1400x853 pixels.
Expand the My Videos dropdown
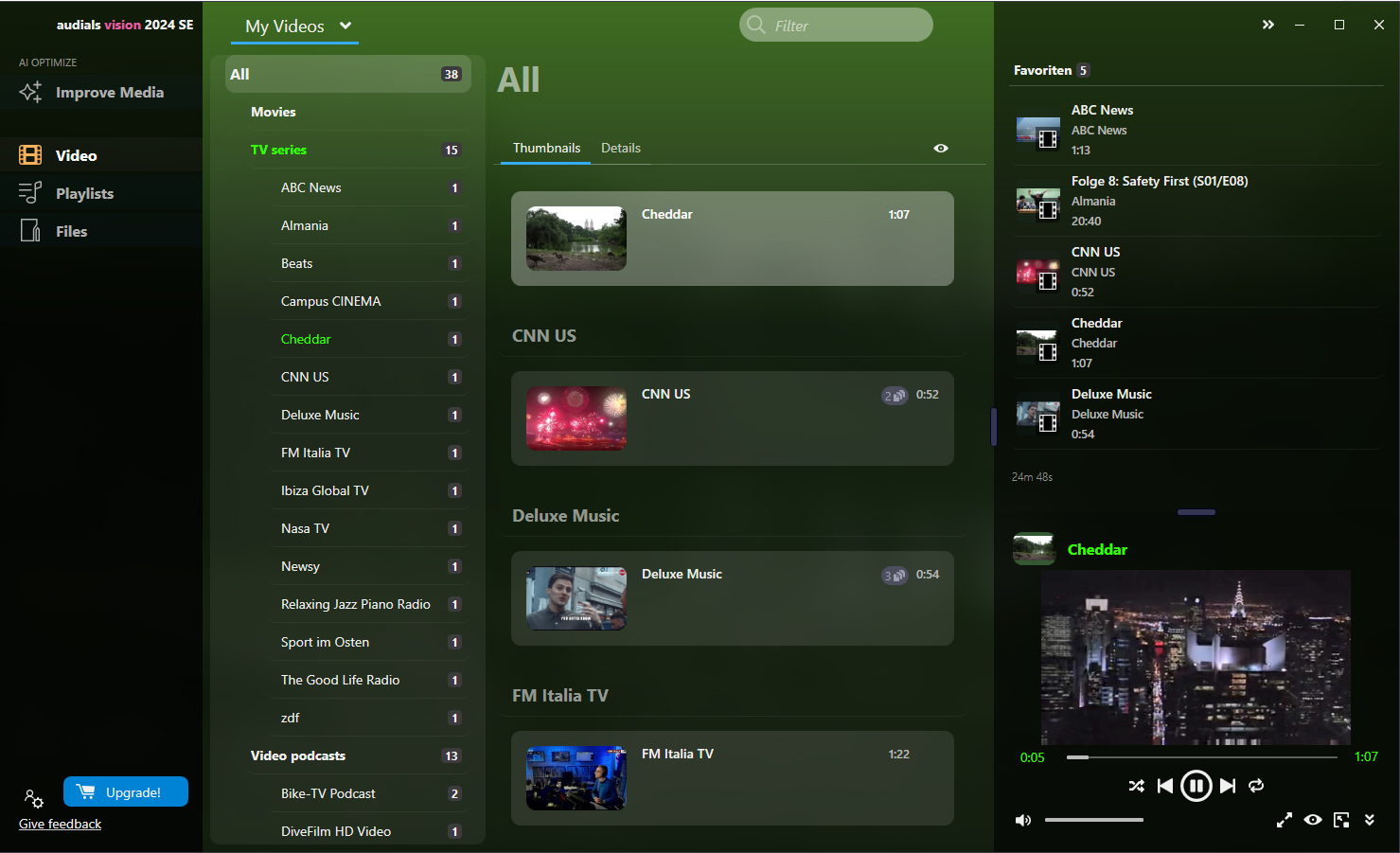click(296, 27)
